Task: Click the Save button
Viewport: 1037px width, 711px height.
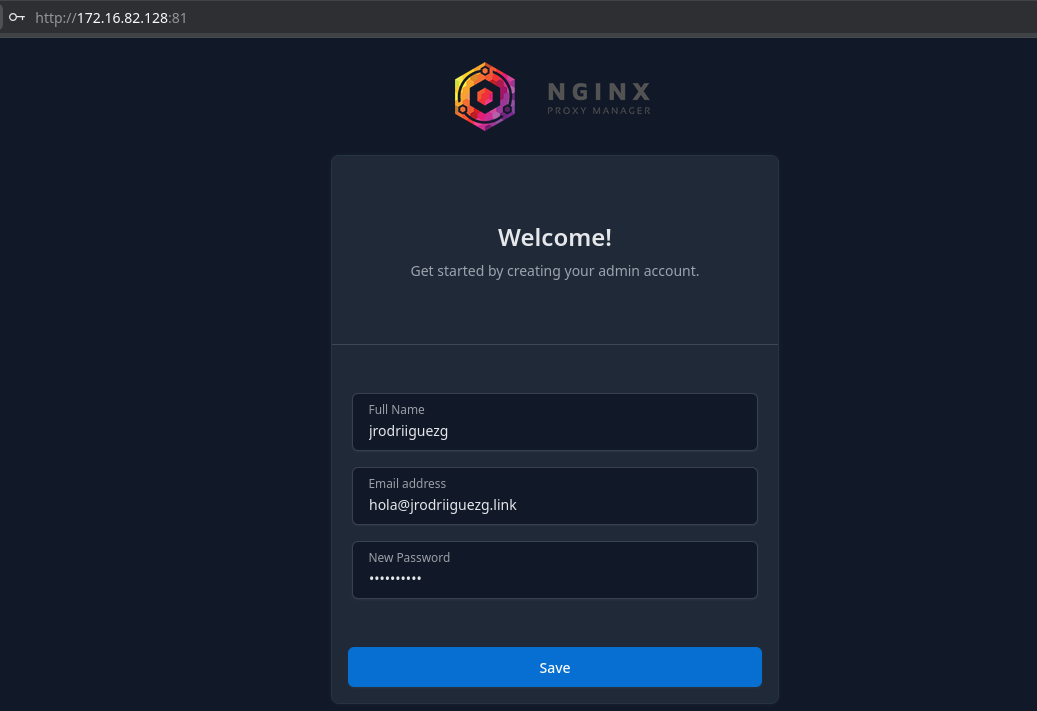Action: (x=555, y=667)
